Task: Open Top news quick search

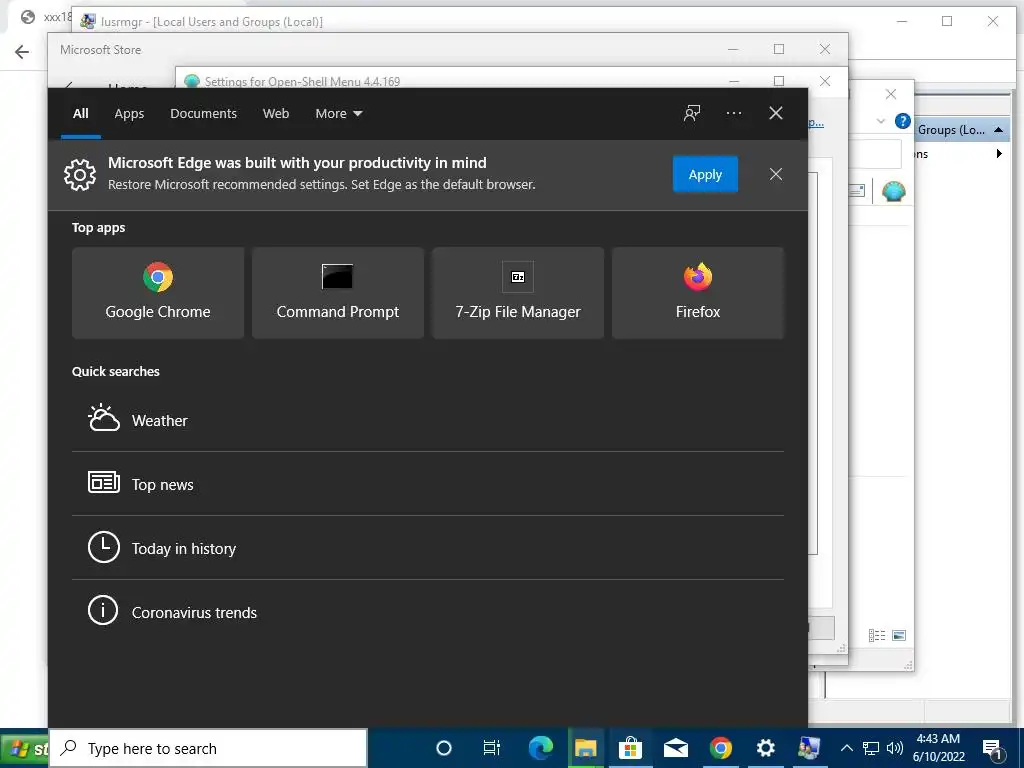Action: coord(428,484)
